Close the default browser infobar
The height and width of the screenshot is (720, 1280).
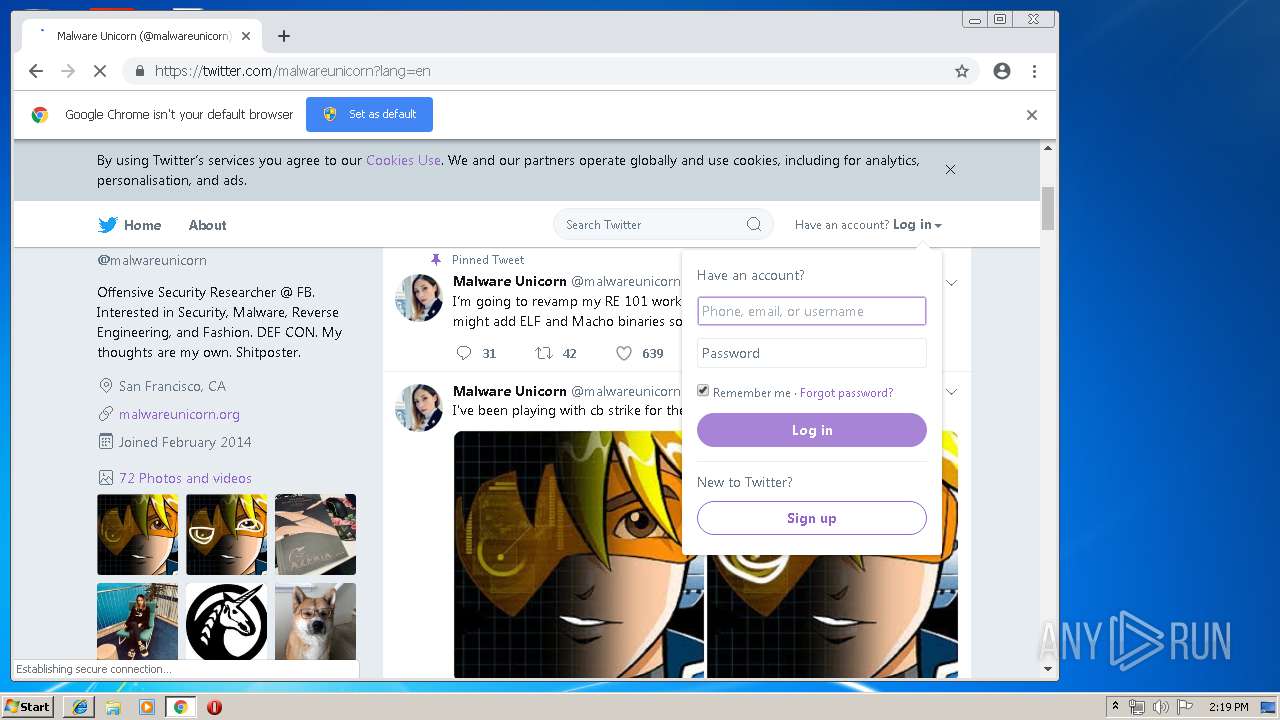point(1032,115)
